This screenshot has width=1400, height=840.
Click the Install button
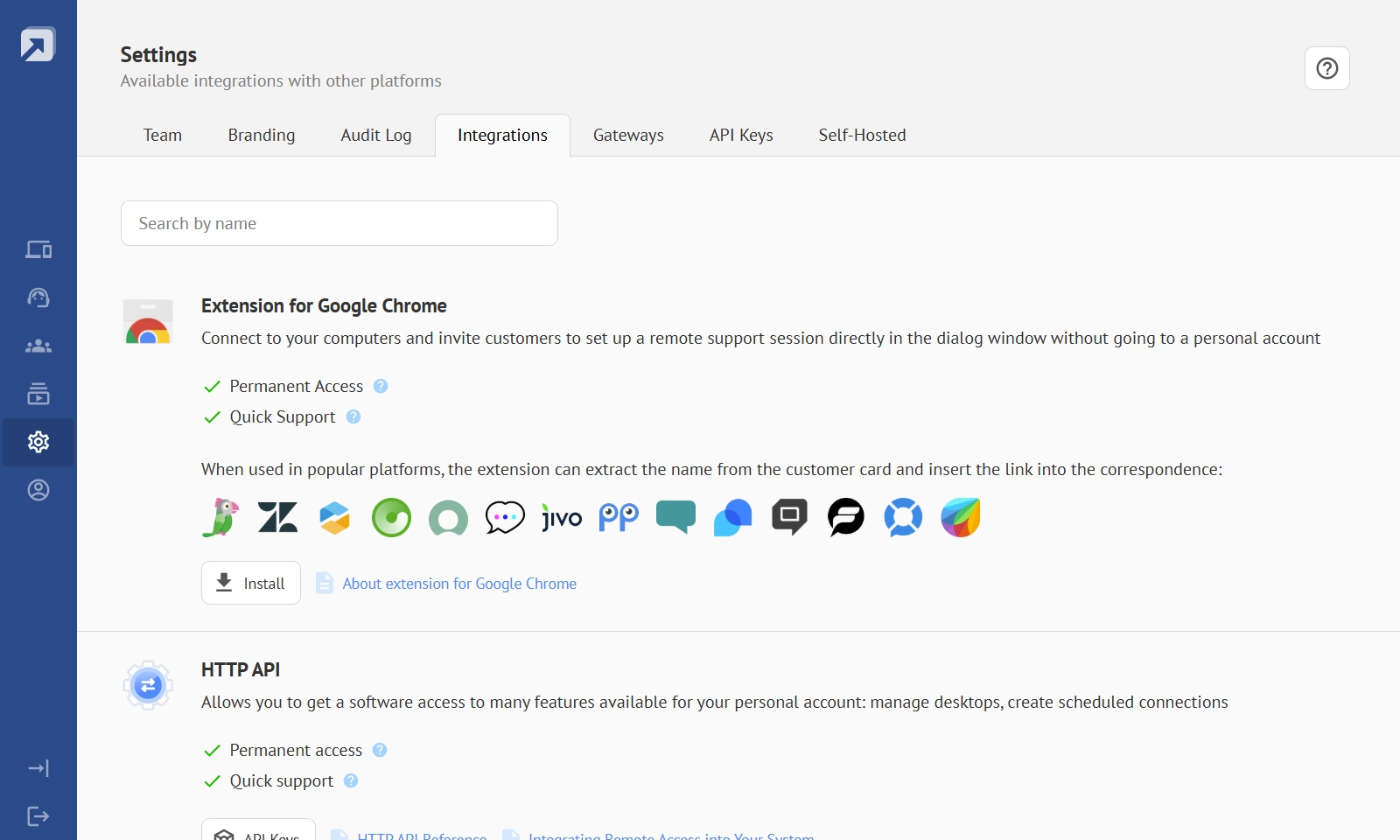click(251, 583)
